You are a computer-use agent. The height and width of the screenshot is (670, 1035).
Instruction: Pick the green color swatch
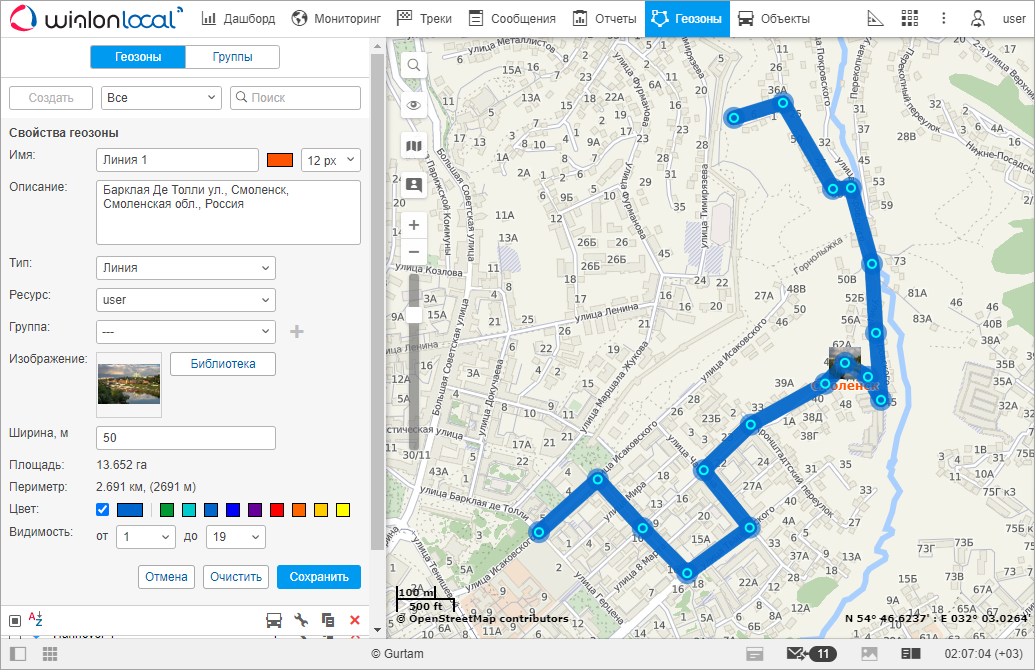(167, 510)
